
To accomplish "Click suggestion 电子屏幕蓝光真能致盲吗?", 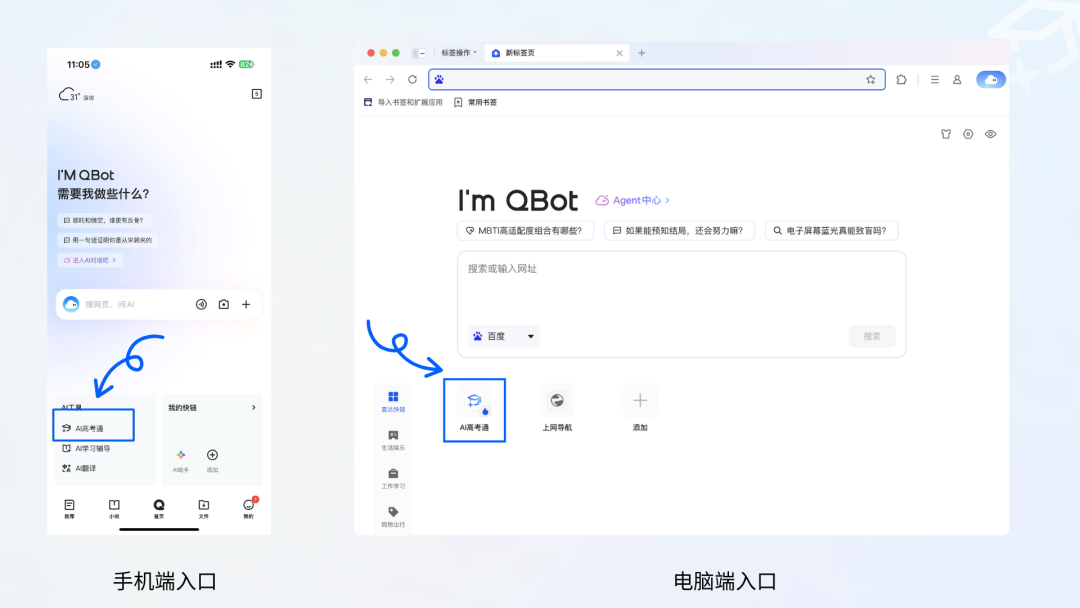I will tap(831, 231).
